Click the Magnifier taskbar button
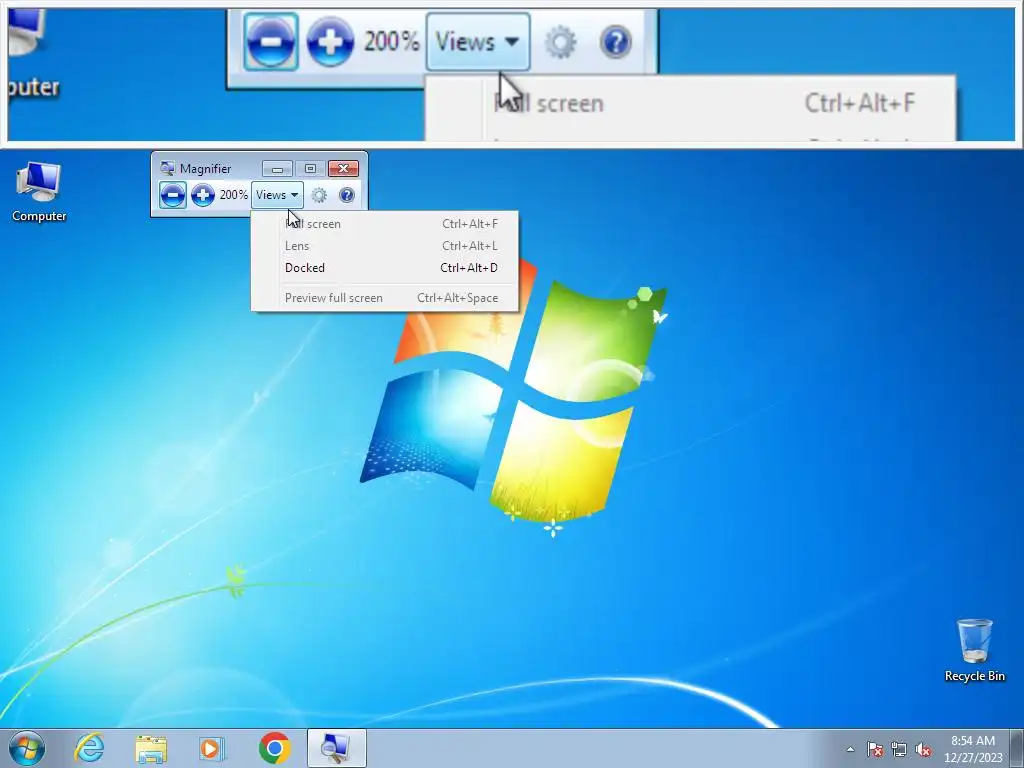 tap(336, 748)
